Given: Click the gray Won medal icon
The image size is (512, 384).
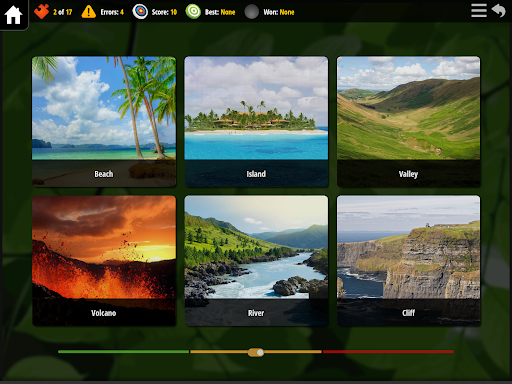Looking at the screenshot, I should (x=252, y=12).
